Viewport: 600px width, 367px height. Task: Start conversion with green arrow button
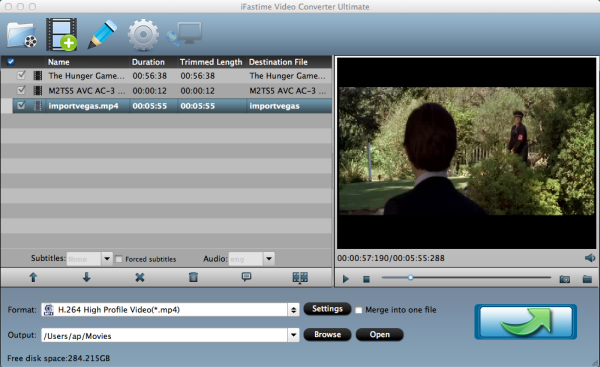coord(526,322)
